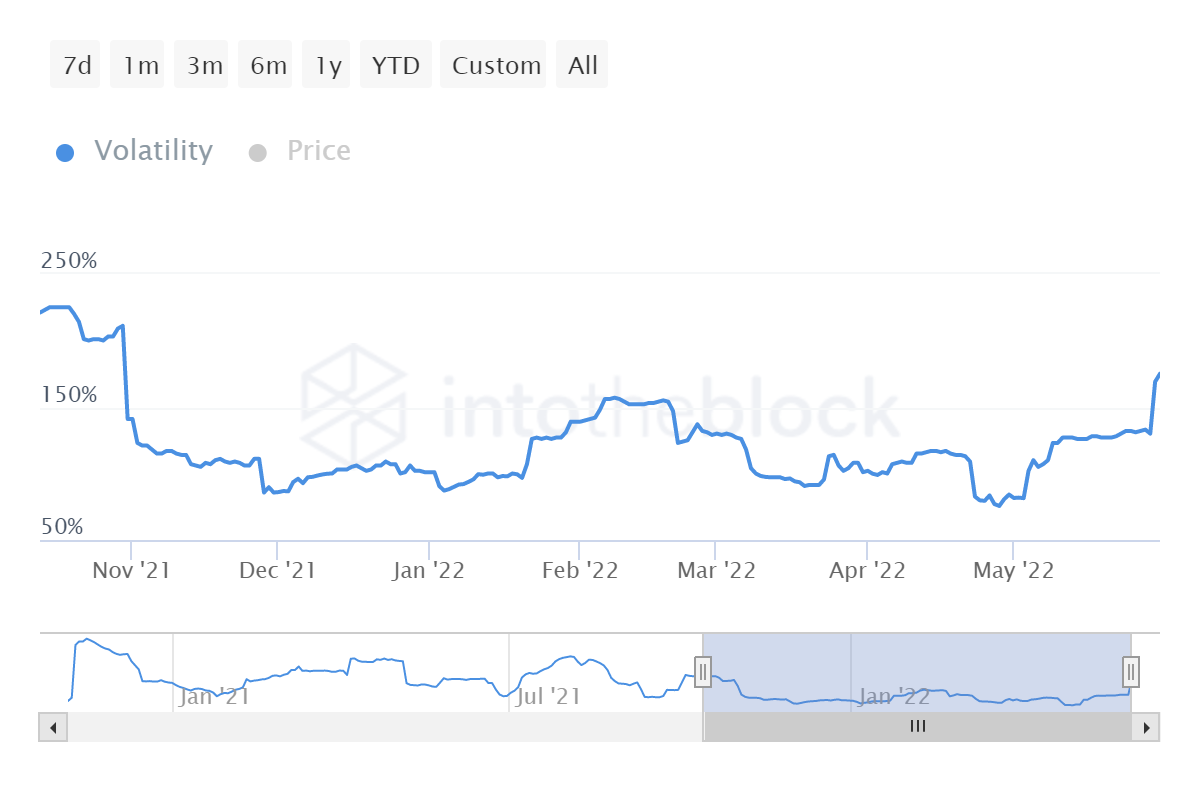This screenshot has height=800, width=1200.
Task: Select the YTD range button
Action: (396, 66)
